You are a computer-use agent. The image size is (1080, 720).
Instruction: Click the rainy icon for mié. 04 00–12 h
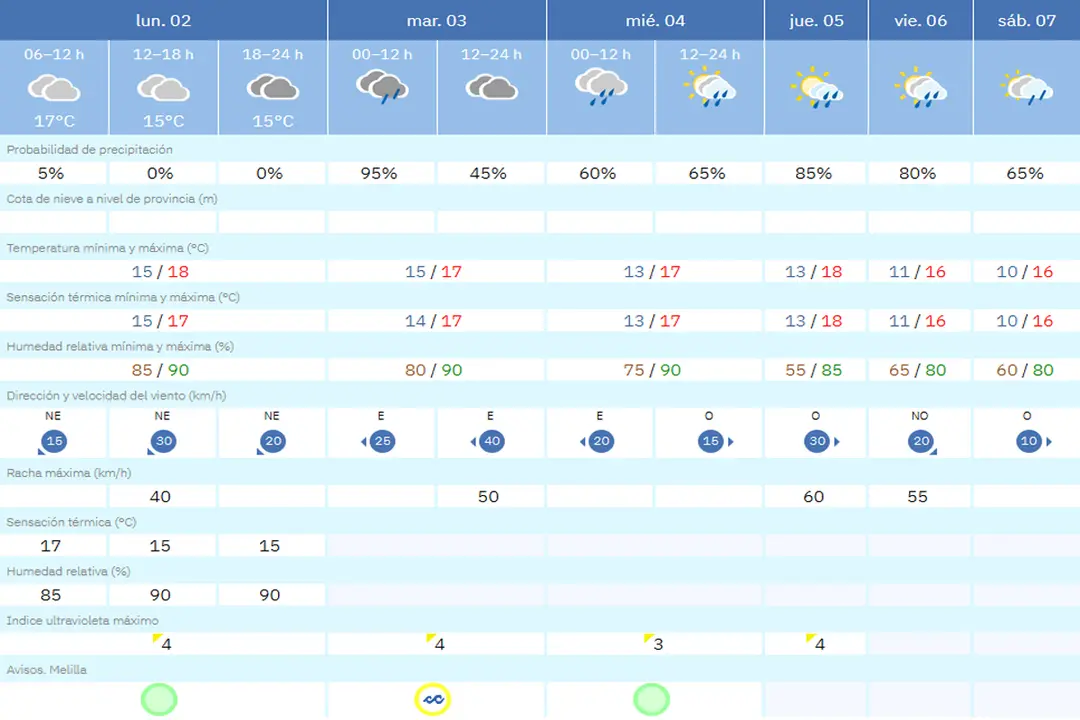[x=601, y=87]
